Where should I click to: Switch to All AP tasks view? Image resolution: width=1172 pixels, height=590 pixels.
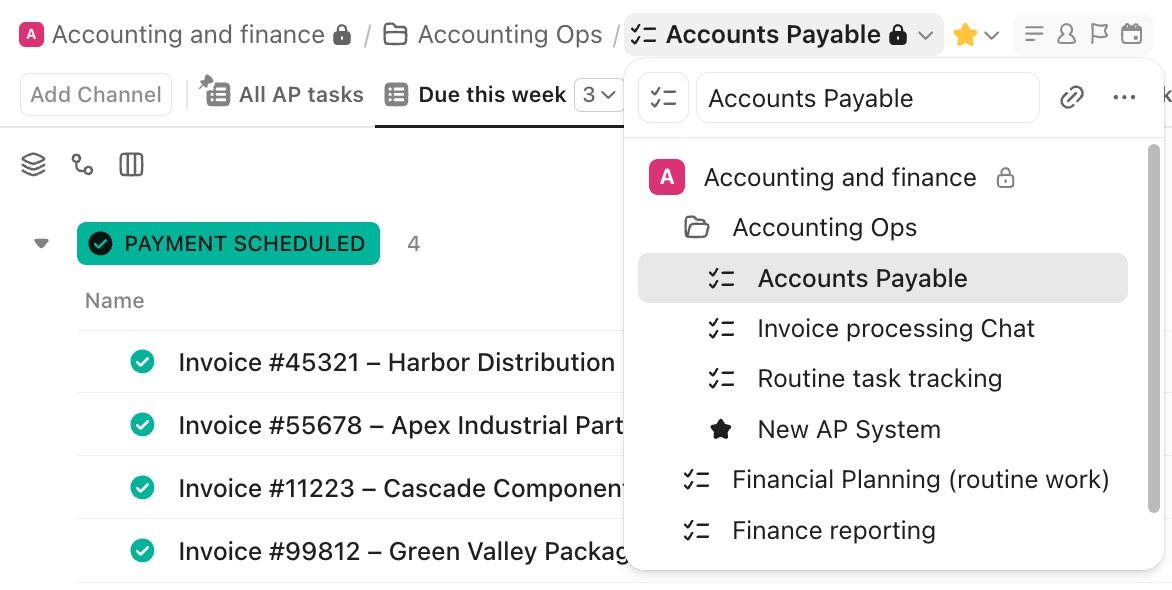coord(285,95)
